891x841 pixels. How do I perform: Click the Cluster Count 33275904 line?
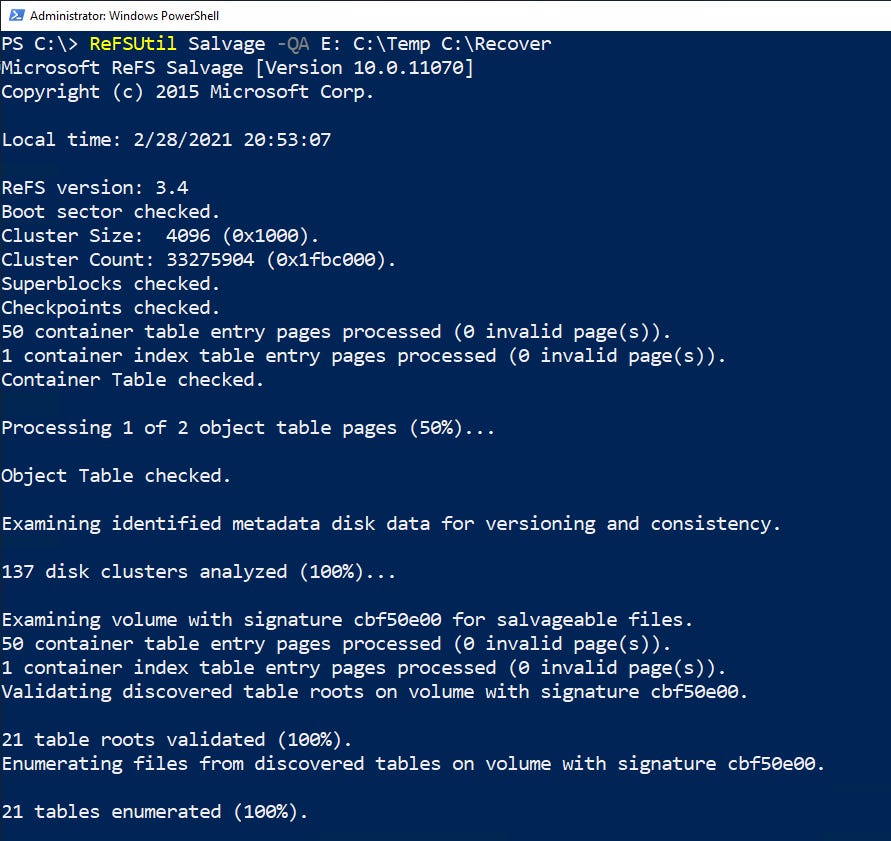pyautogui.click(x=198, y=260)
